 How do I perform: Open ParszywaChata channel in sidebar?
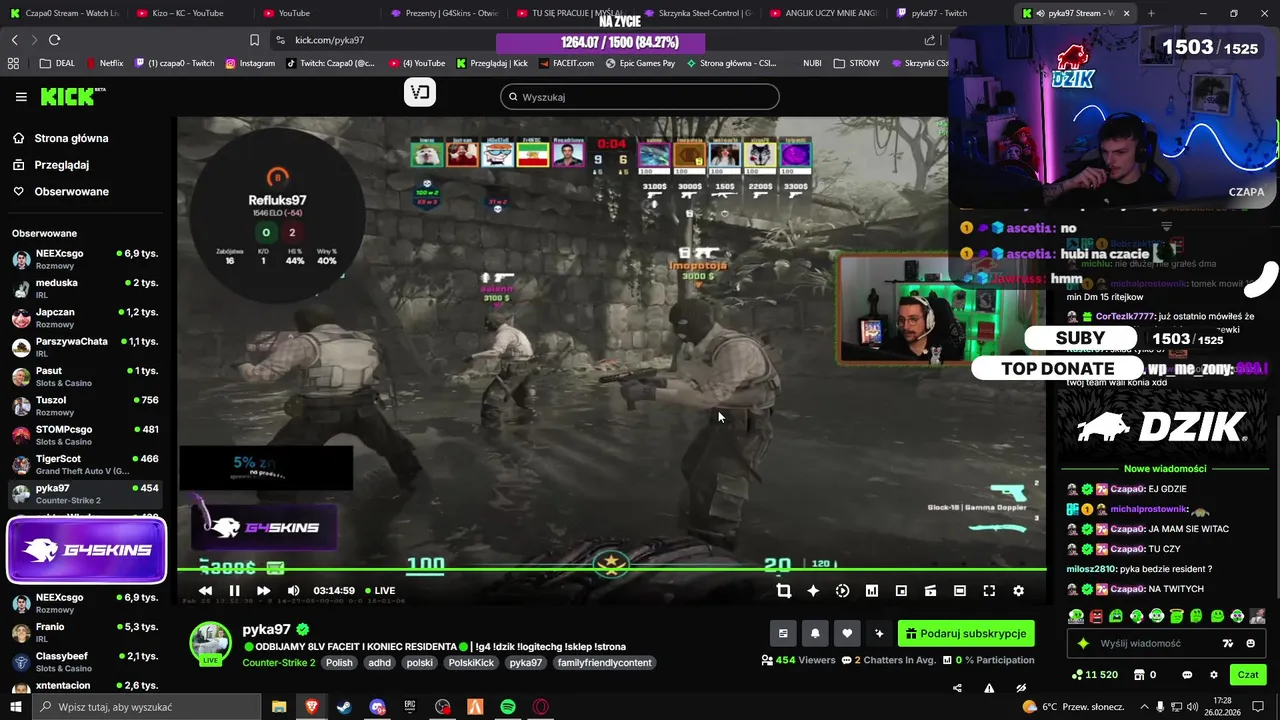[85, 347]
